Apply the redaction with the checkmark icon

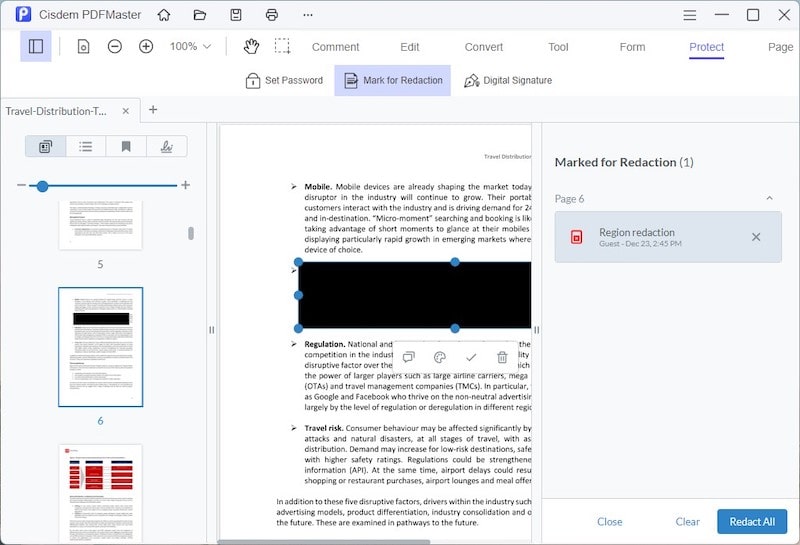(x=471, y=357)
